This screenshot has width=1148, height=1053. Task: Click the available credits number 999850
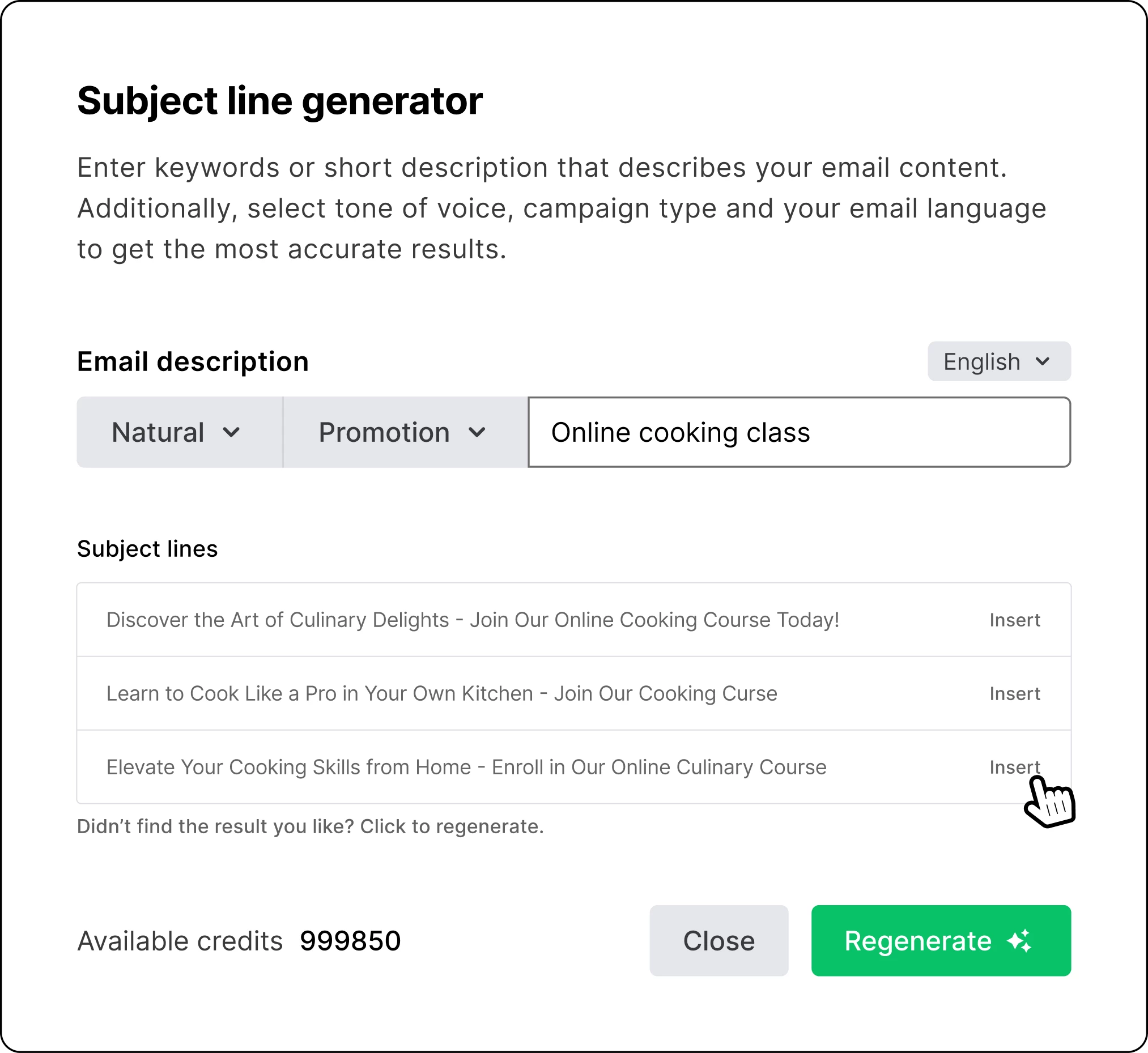coord(350,941)
